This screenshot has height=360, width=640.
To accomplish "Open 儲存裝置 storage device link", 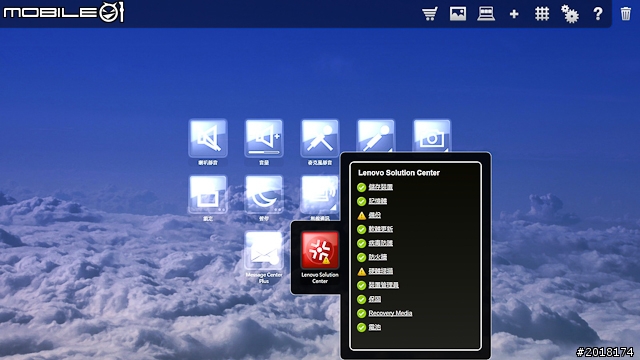I will tap(380, 187).
